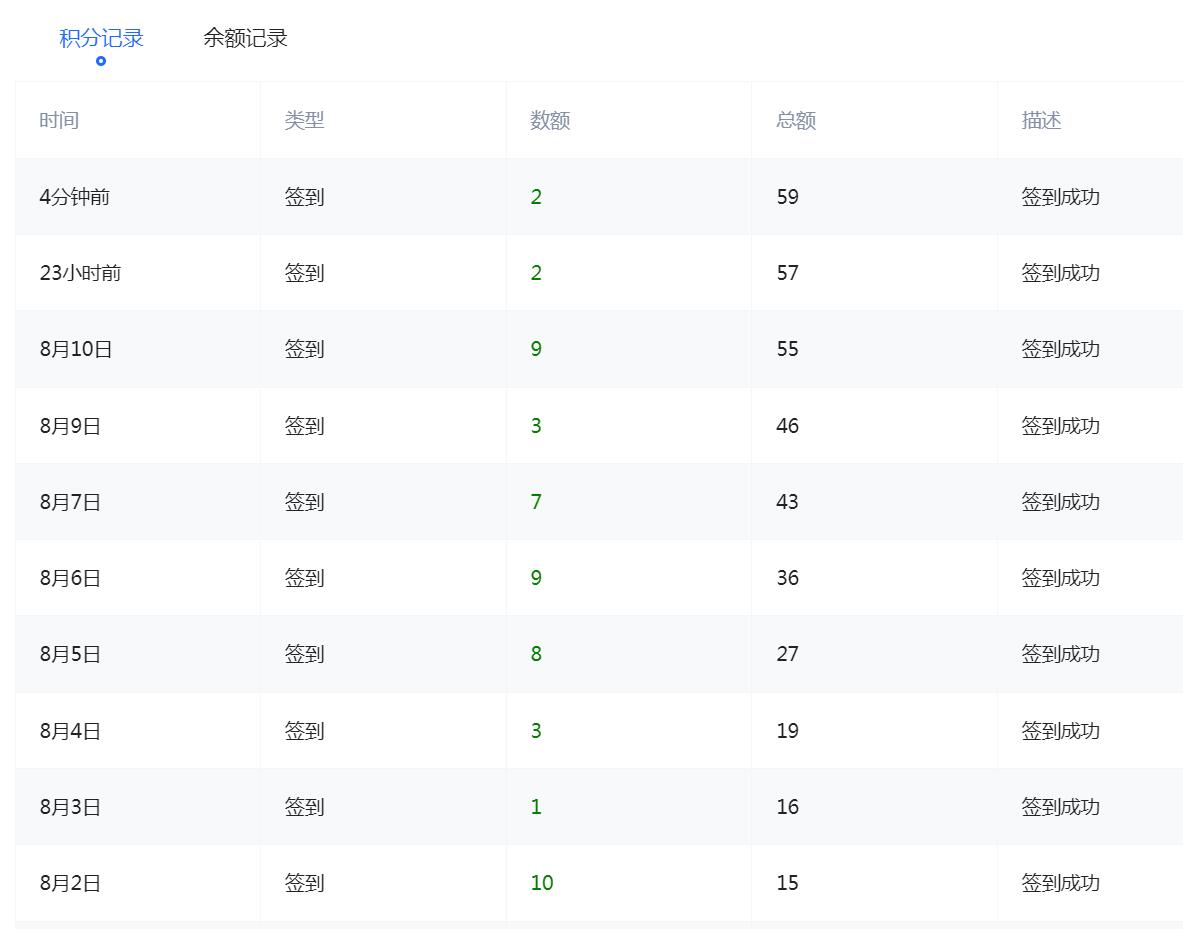
Task: Select the 时间 column header
Action: [59, 120]
